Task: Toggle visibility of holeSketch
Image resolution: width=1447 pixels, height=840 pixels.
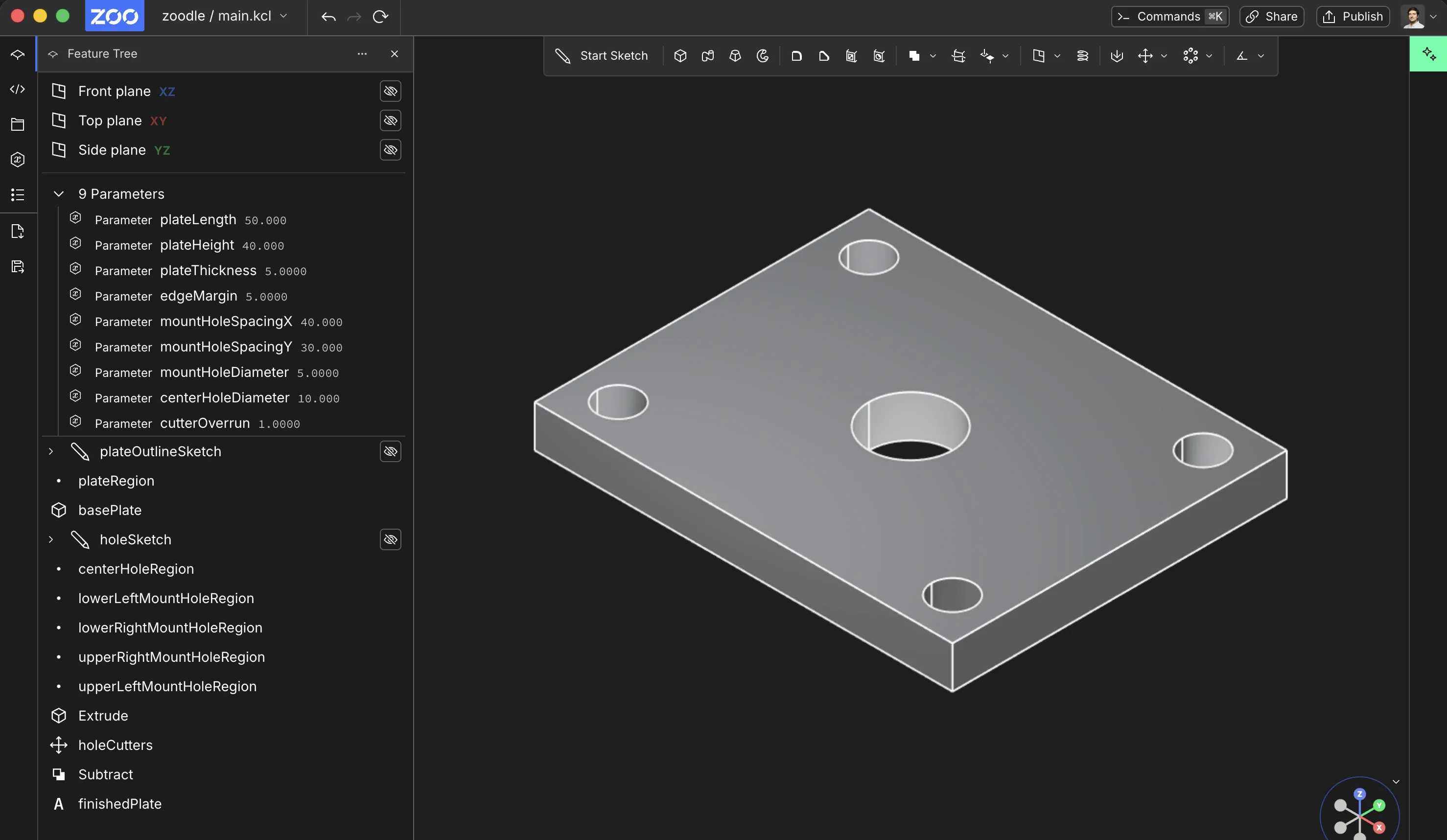Action: tap(391, 539)
